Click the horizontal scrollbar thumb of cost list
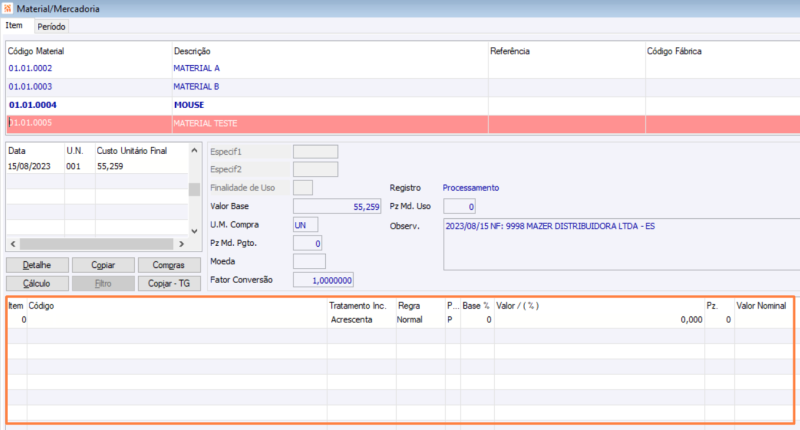This screenshot has height=430, width=800. [x=96, y=244]
